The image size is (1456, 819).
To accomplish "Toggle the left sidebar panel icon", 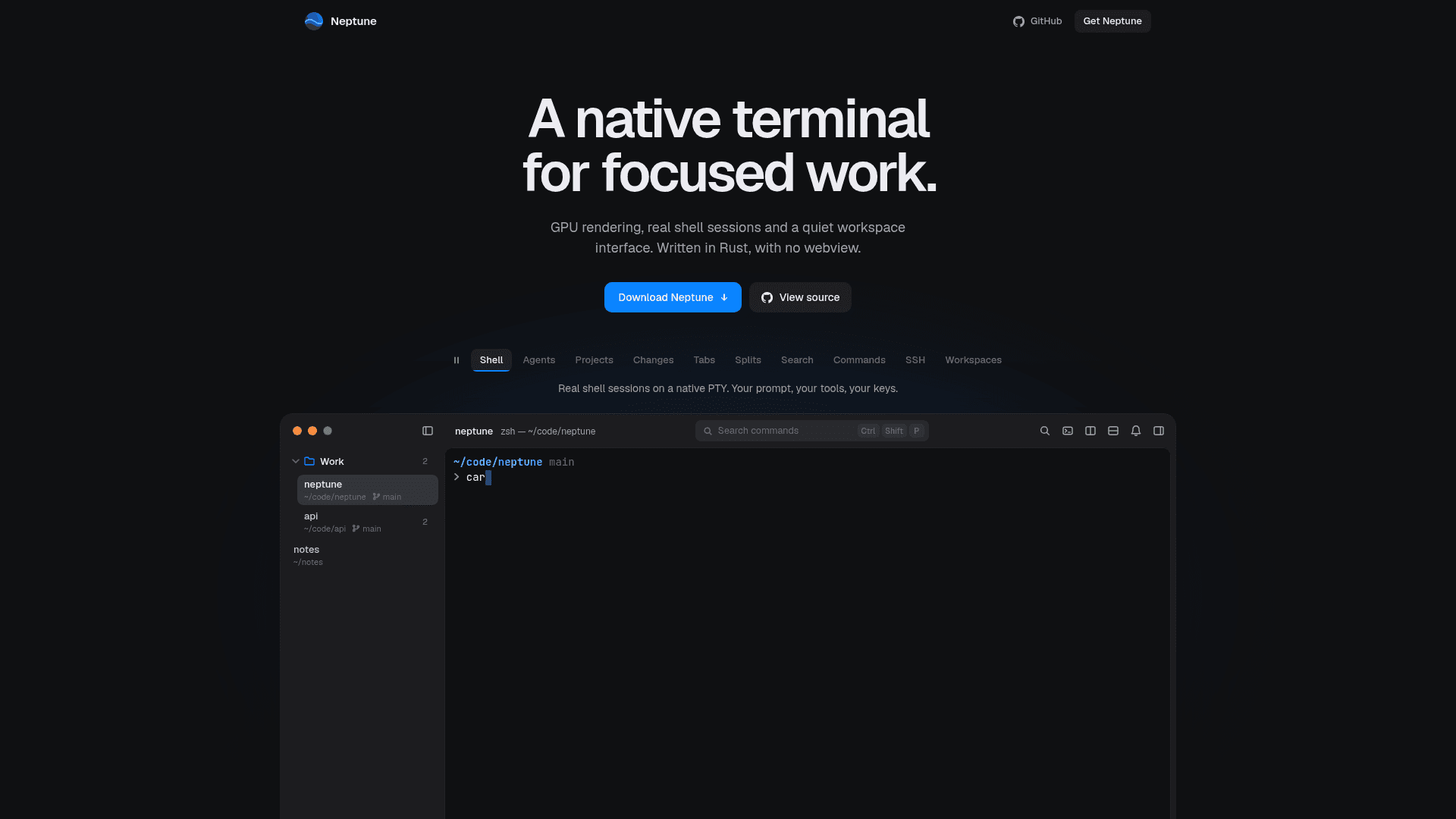I will (x=428, y=431).
